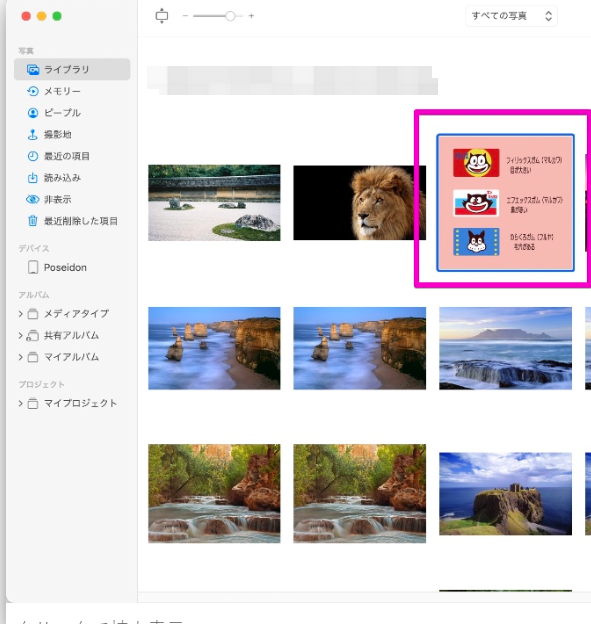Close the Photos window
This screenshot has width=591, height=624.
point(26,16)
